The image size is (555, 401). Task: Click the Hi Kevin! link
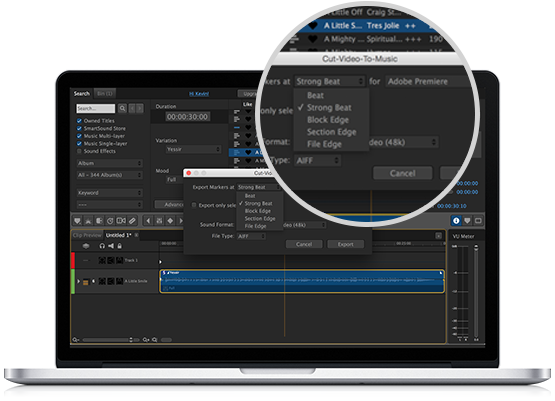(199, 94)
